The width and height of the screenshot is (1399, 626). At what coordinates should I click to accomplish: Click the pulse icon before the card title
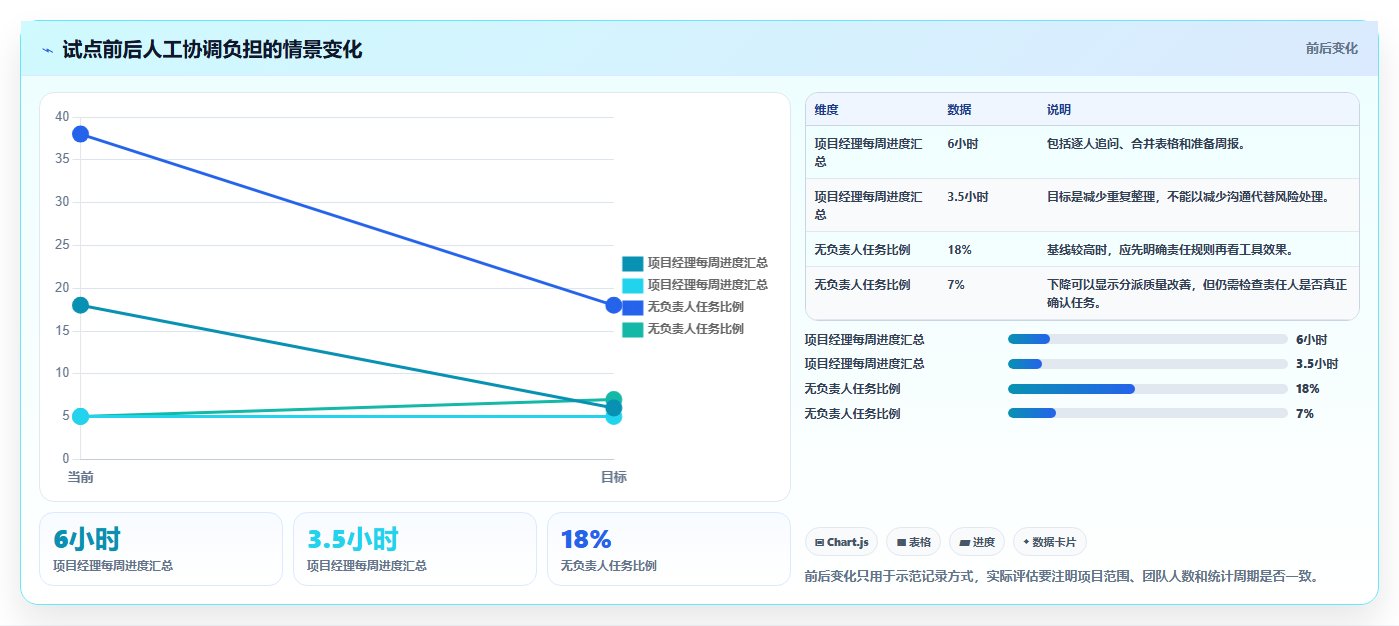tap(47, 50)
